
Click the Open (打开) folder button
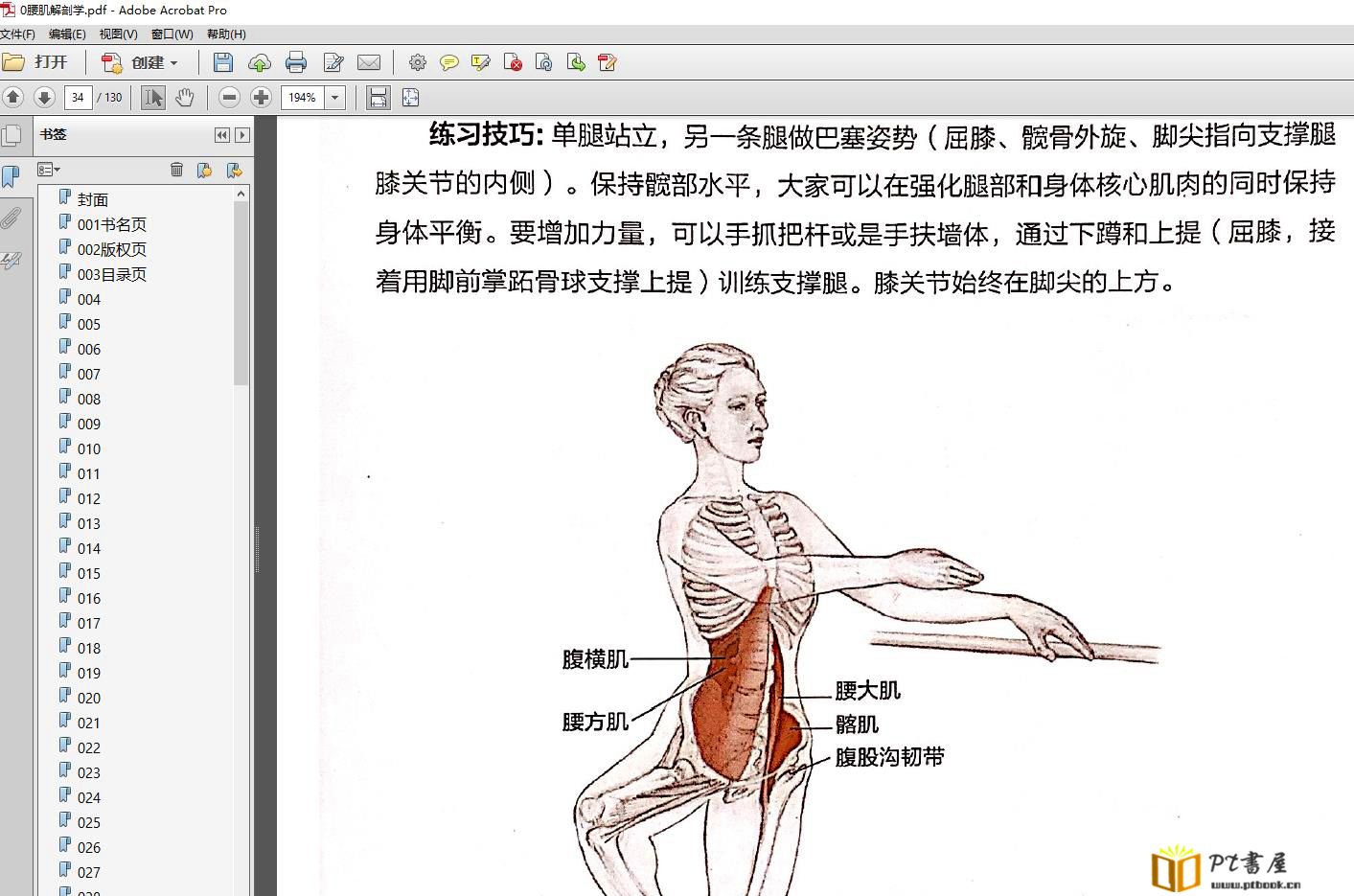click(x=35, y=62)
